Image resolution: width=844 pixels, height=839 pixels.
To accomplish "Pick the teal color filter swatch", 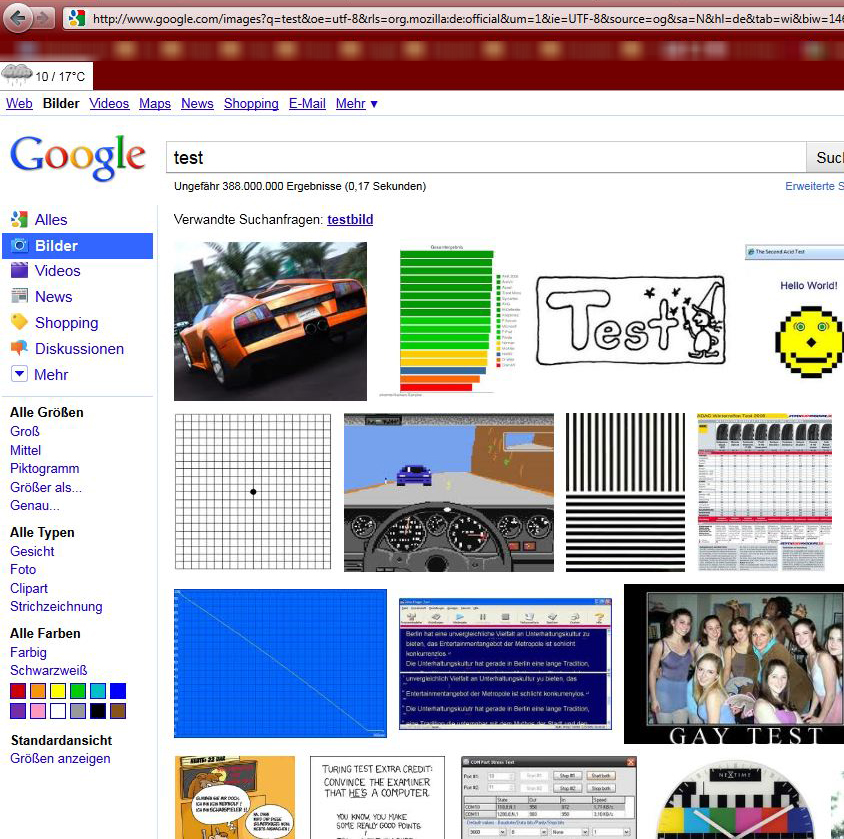I will coord(98,690).
